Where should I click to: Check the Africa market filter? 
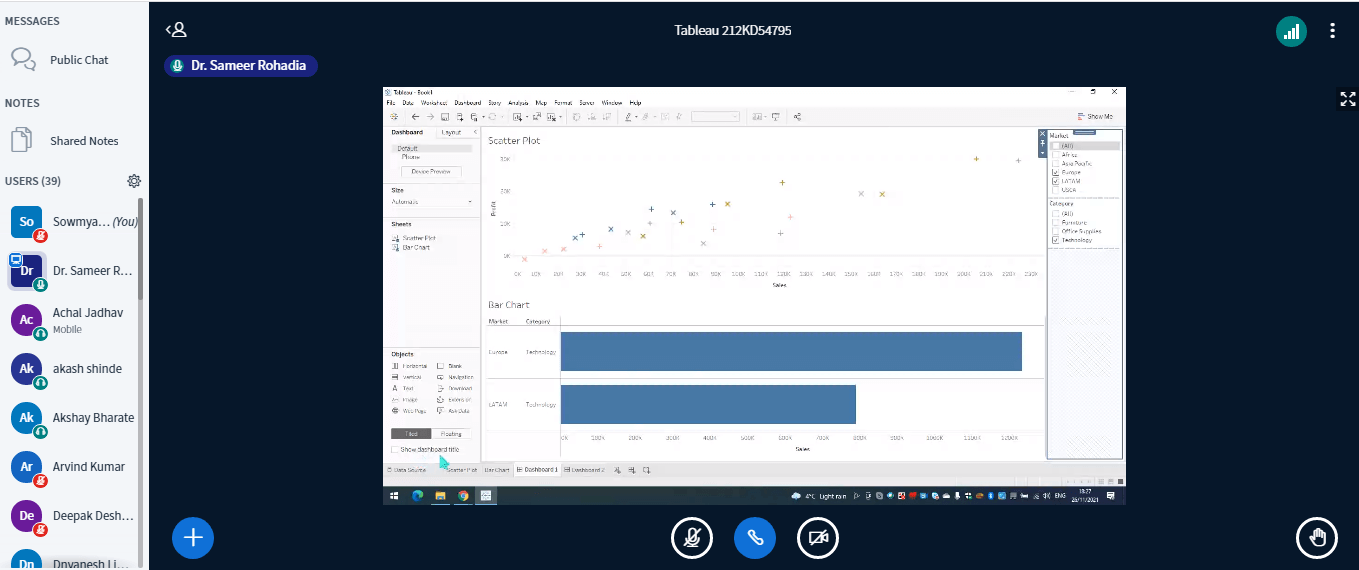point(1056,155)
